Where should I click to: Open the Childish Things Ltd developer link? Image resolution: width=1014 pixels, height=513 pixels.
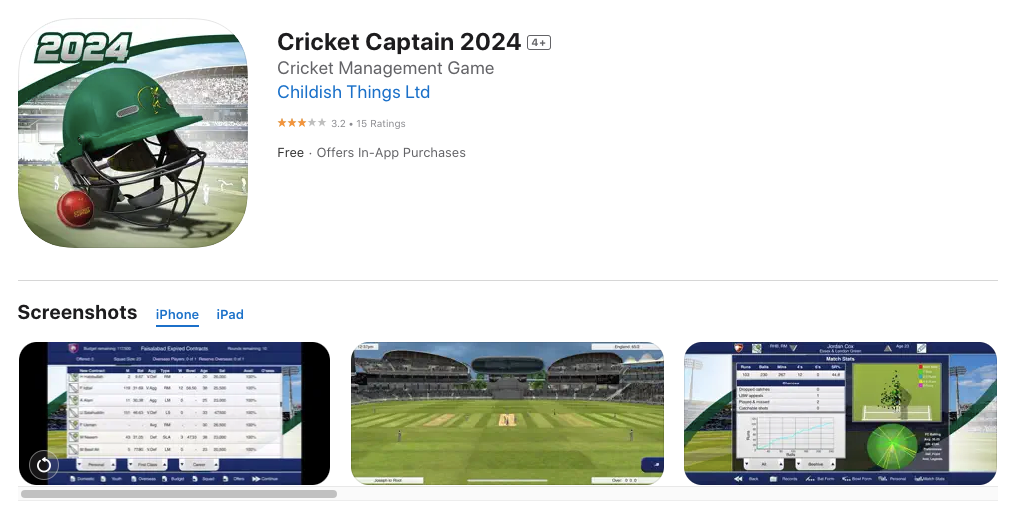pos(354,92)
